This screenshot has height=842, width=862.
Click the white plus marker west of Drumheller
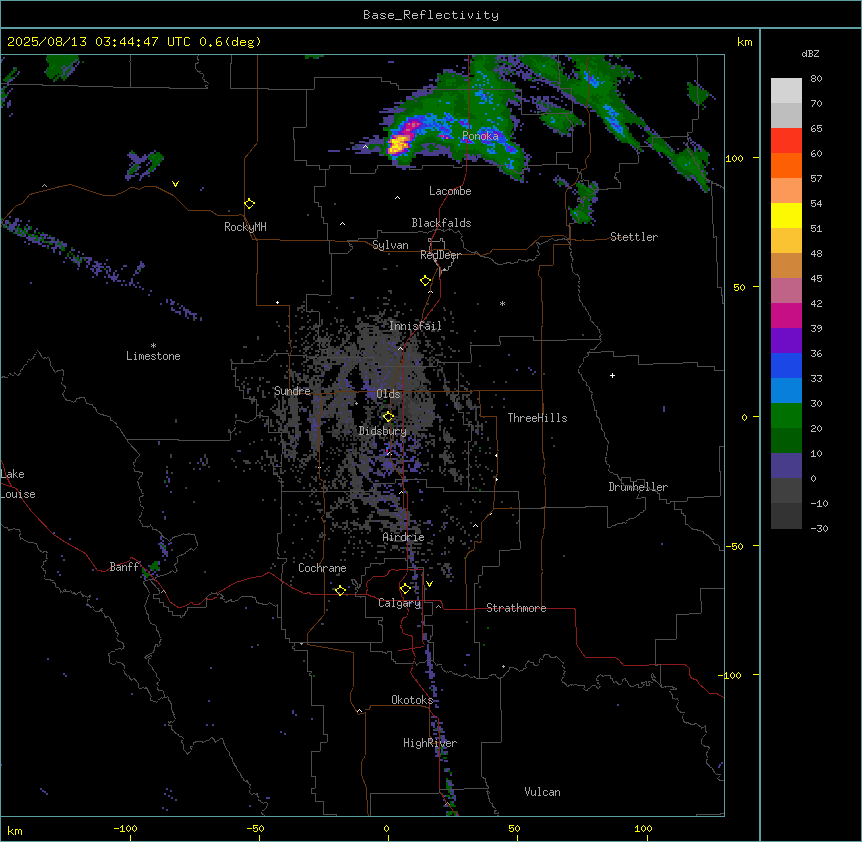click(x=612, y=375)
